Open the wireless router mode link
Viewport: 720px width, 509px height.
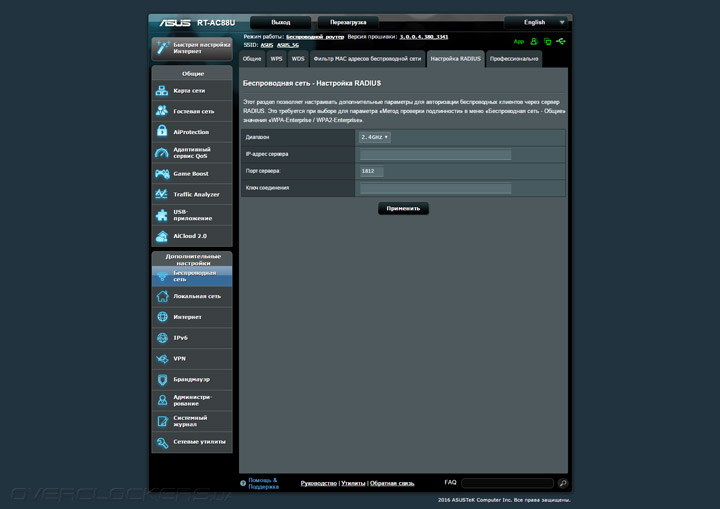(x=315, y=37)
